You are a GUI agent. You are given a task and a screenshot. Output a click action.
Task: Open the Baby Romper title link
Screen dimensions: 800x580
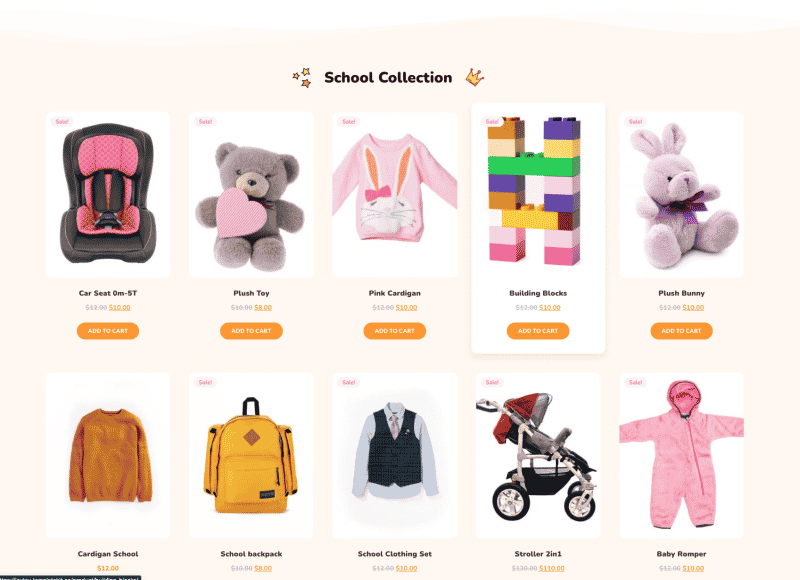(682, 554)
